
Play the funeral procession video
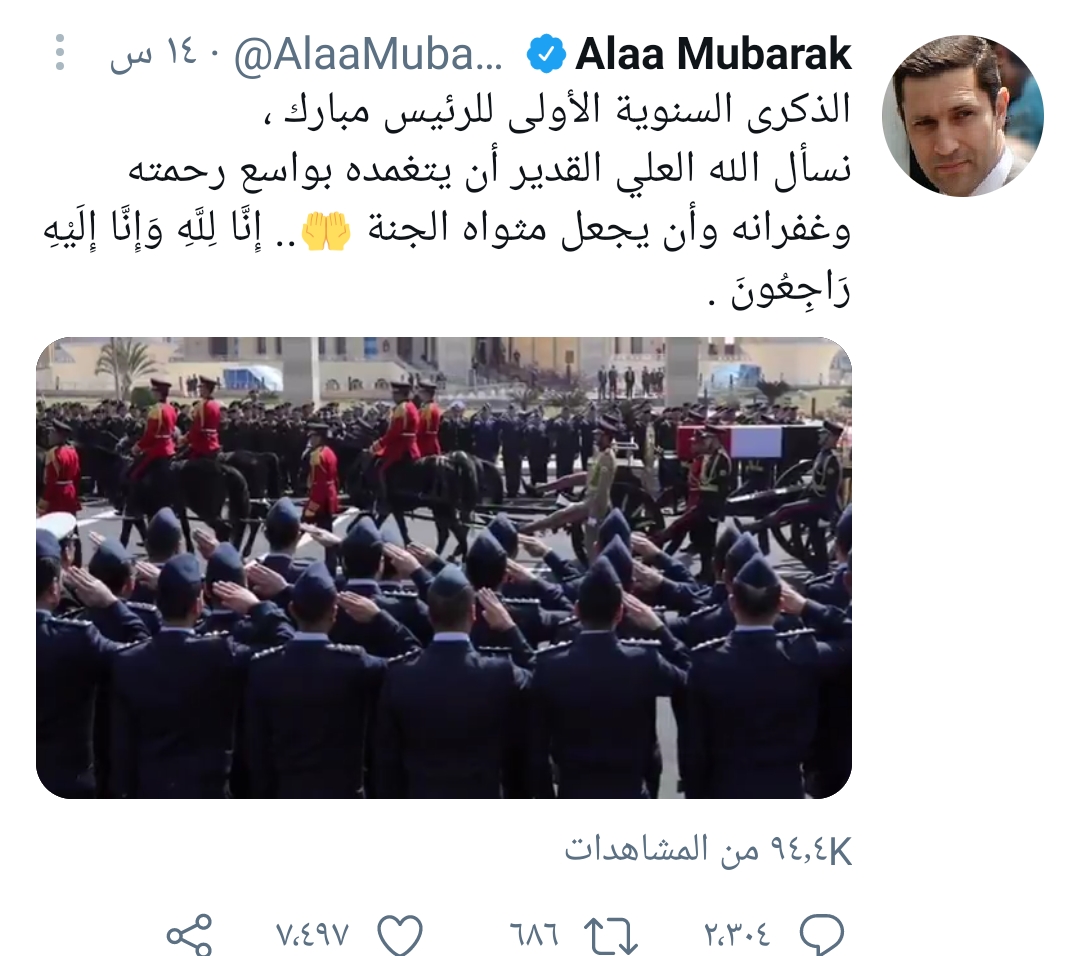(x=444, y=567)
